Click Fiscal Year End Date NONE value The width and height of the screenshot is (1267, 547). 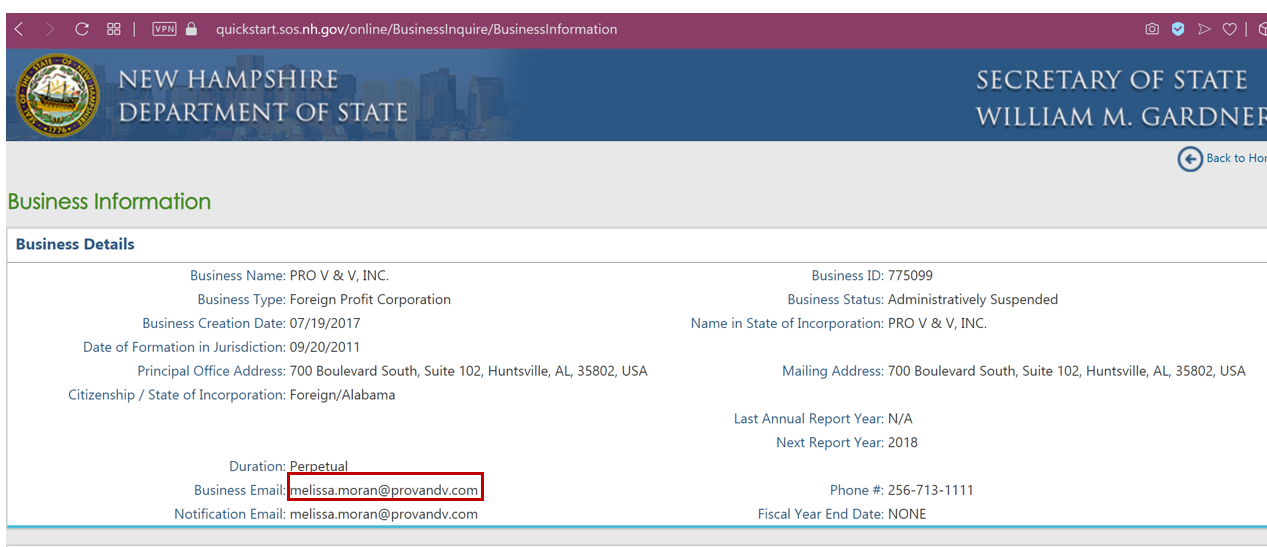click(907, 514)
